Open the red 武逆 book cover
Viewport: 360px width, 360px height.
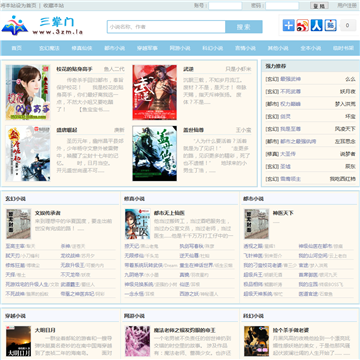155,92
